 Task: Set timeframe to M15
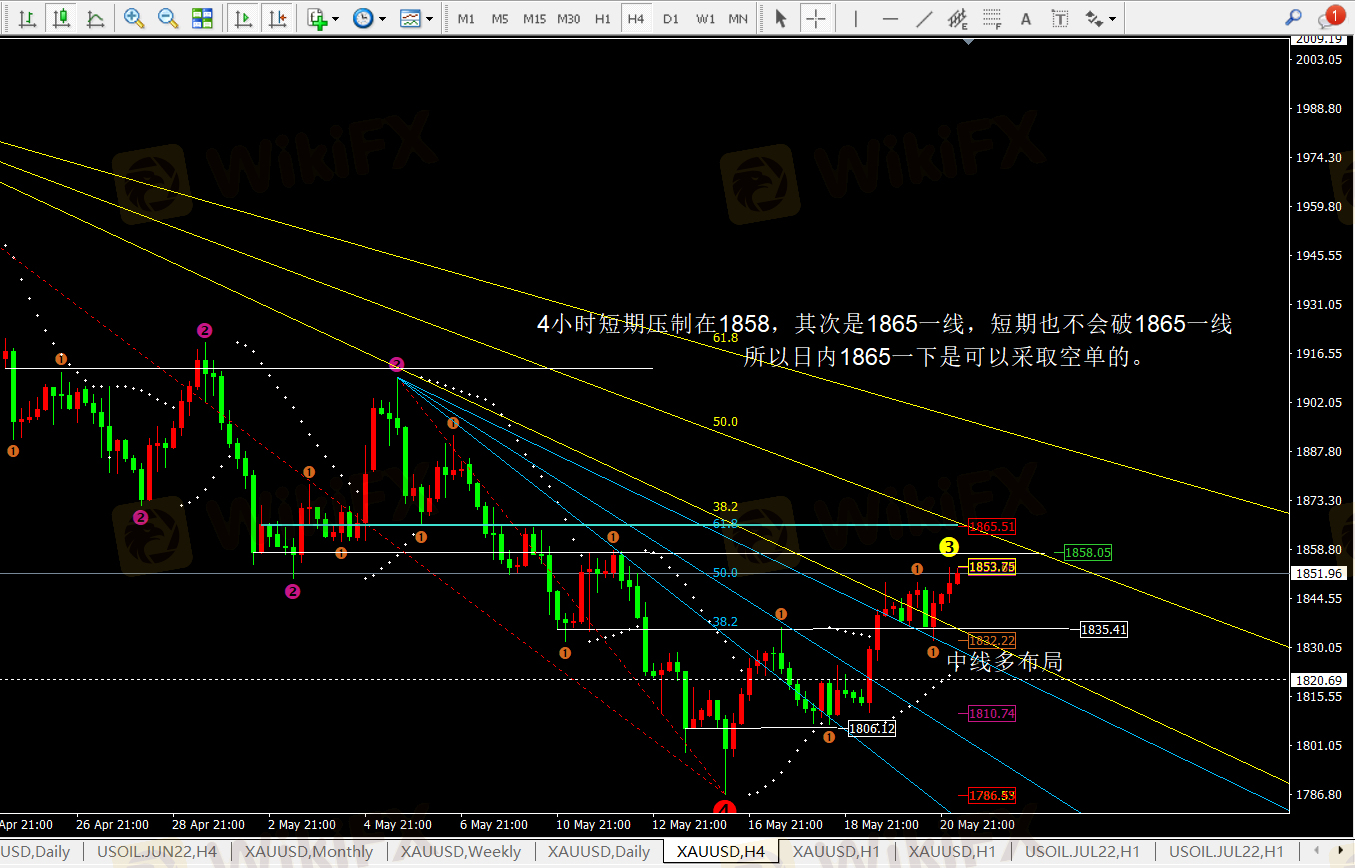tap(534, 18)
